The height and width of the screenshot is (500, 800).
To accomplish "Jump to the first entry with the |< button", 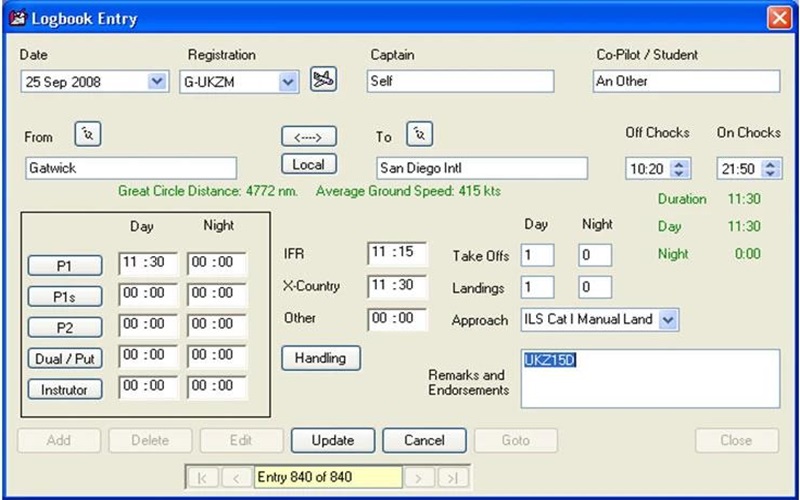I will coord(203,478).
